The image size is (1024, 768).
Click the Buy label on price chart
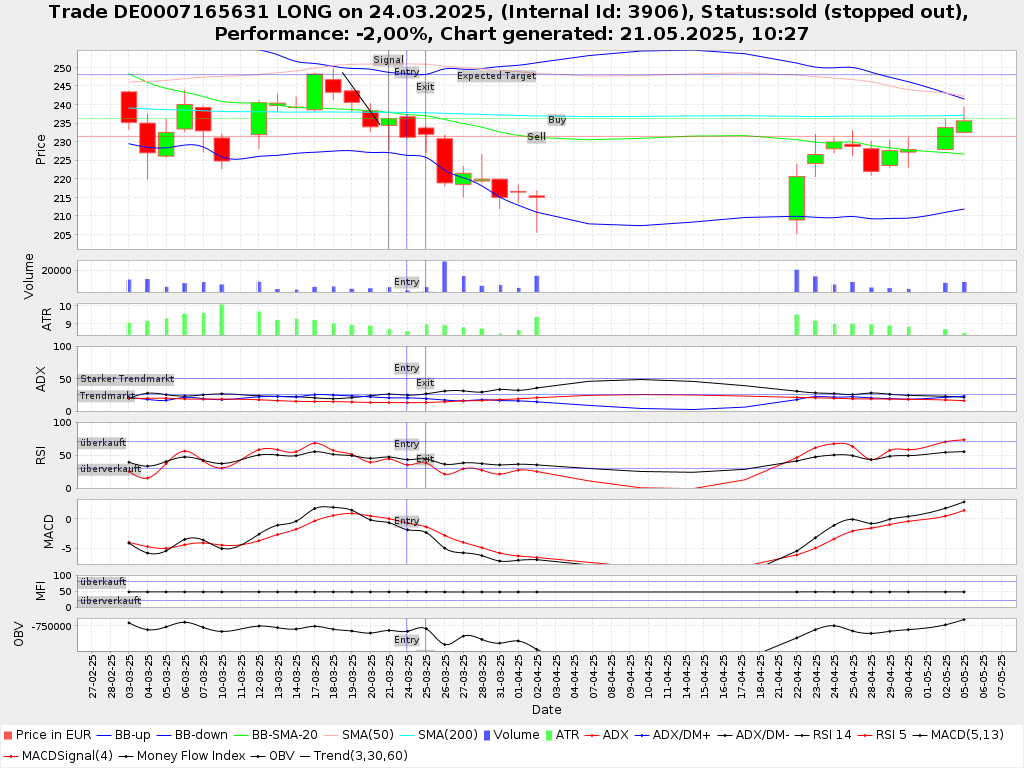(x=557, y=120)
